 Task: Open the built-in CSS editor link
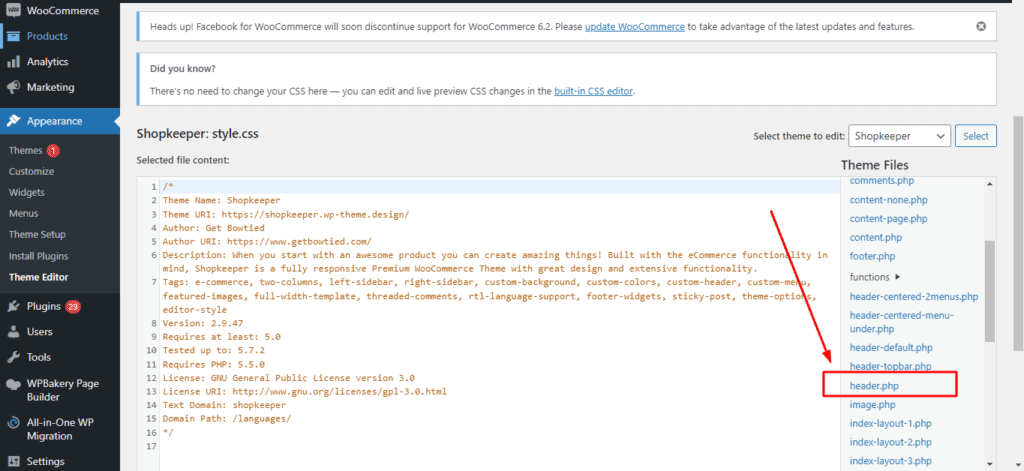pyautogui.click(x=594, y=91)
